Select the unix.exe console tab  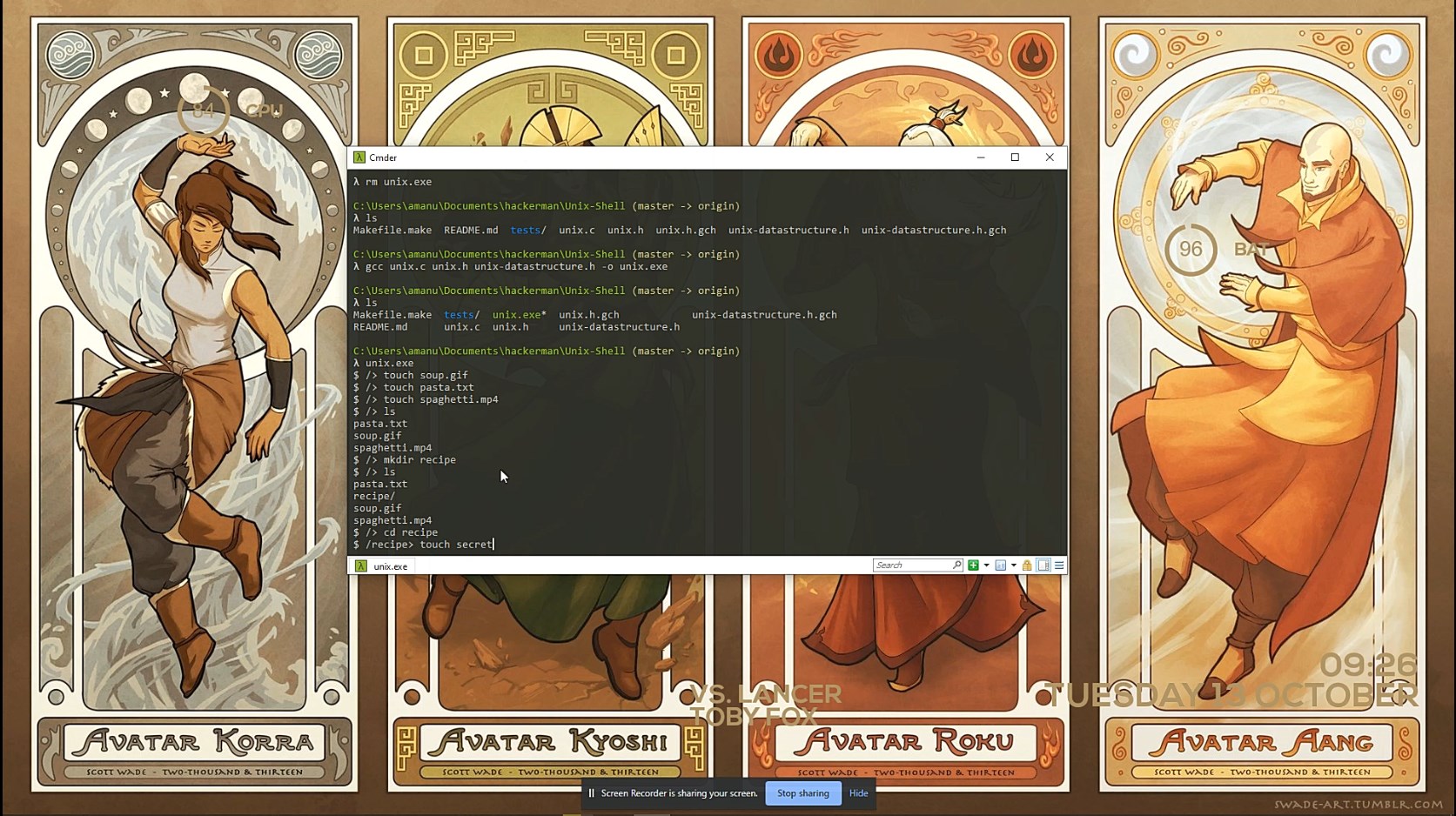382,566
